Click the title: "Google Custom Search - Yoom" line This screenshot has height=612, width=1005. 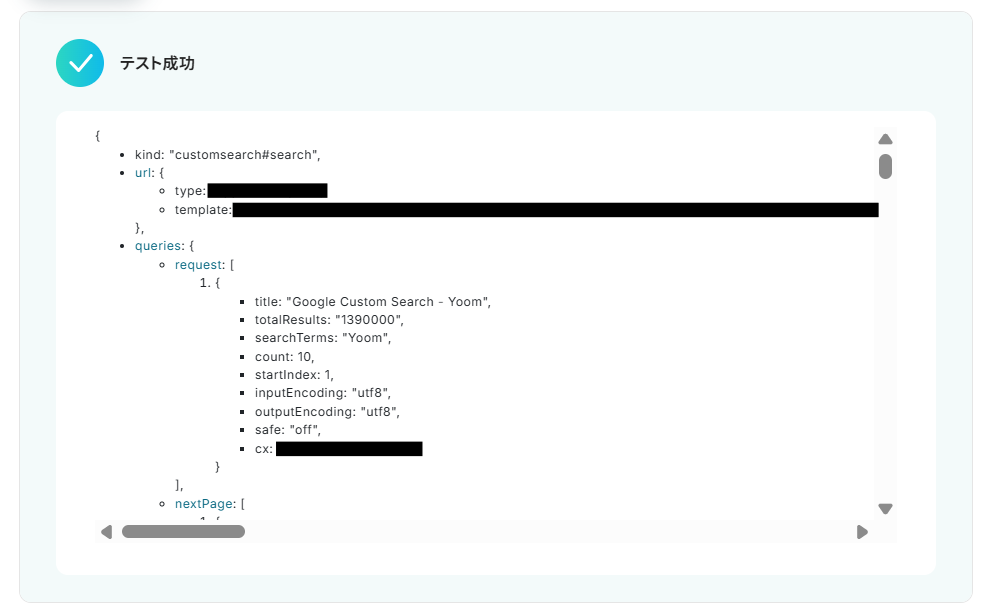[372, 302]
